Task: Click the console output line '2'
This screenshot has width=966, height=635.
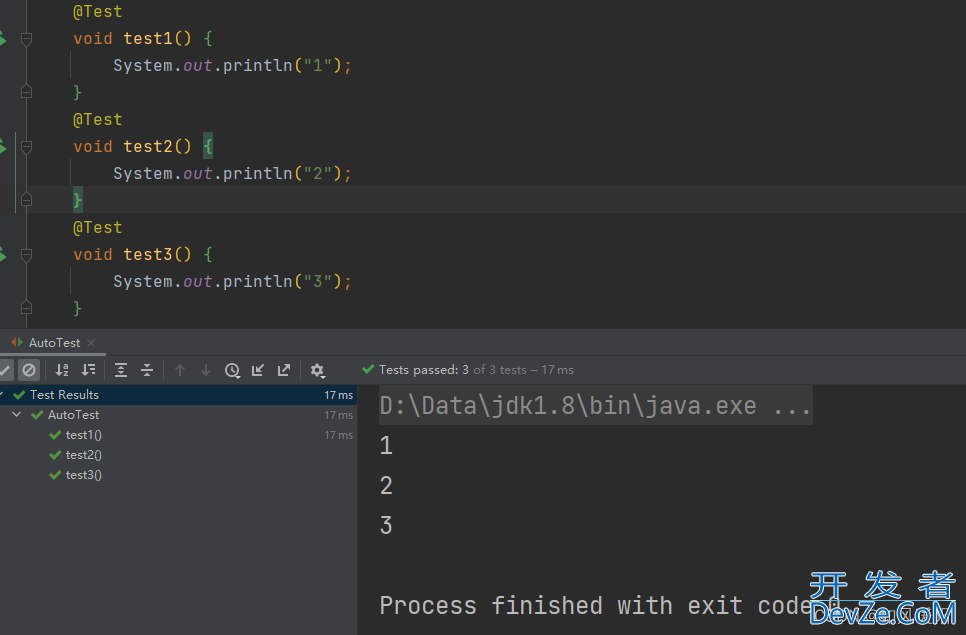Action: coord(386,485)
